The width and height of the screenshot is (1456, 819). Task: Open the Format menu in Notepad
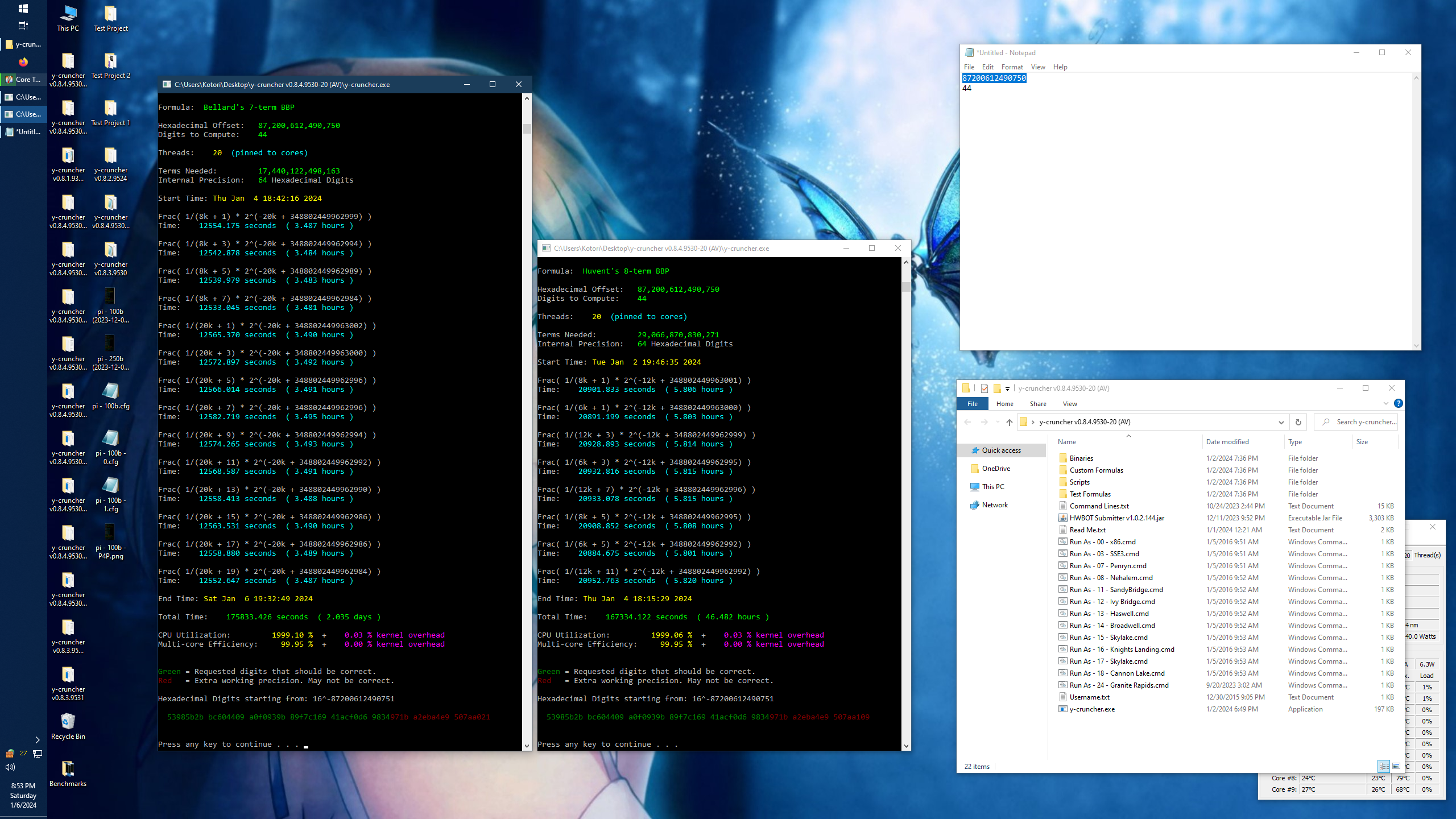1012,67
